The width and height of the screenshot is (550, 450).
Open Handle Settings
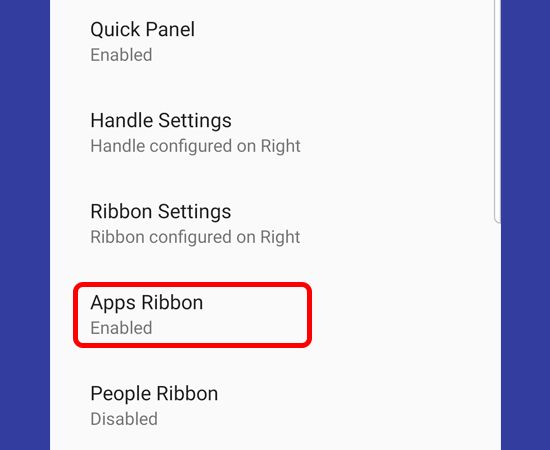[x=161, y=121]
